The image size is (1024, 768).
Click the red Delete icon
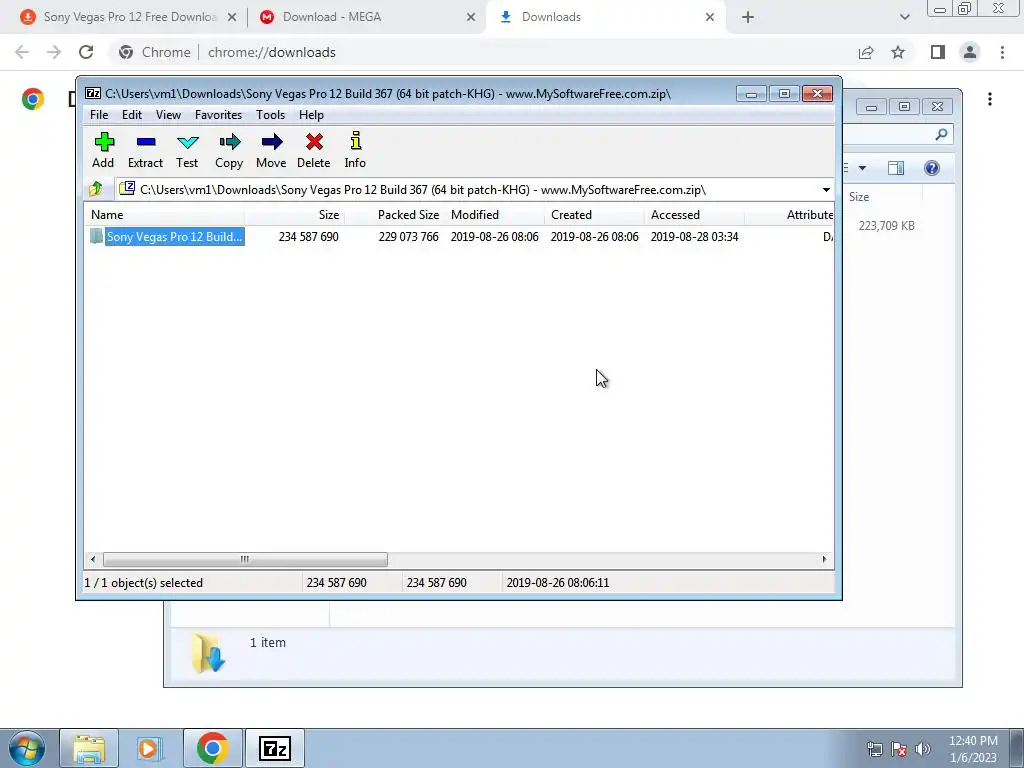pos(313,150)
